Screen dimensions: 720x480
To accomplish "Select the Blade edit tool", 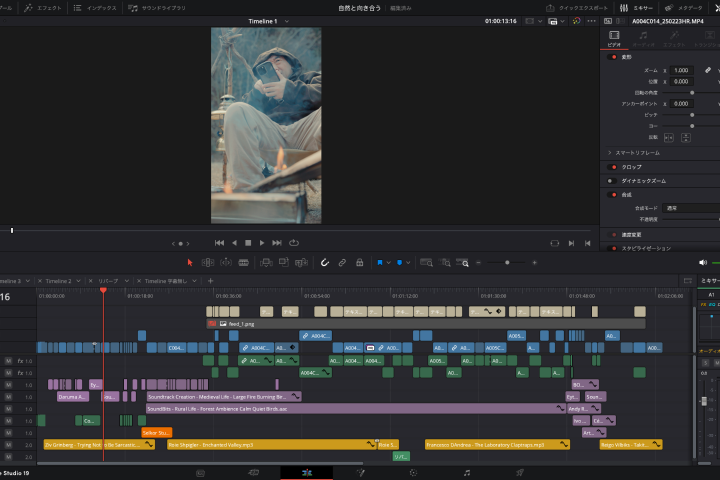I will click(x=244, y=263).
